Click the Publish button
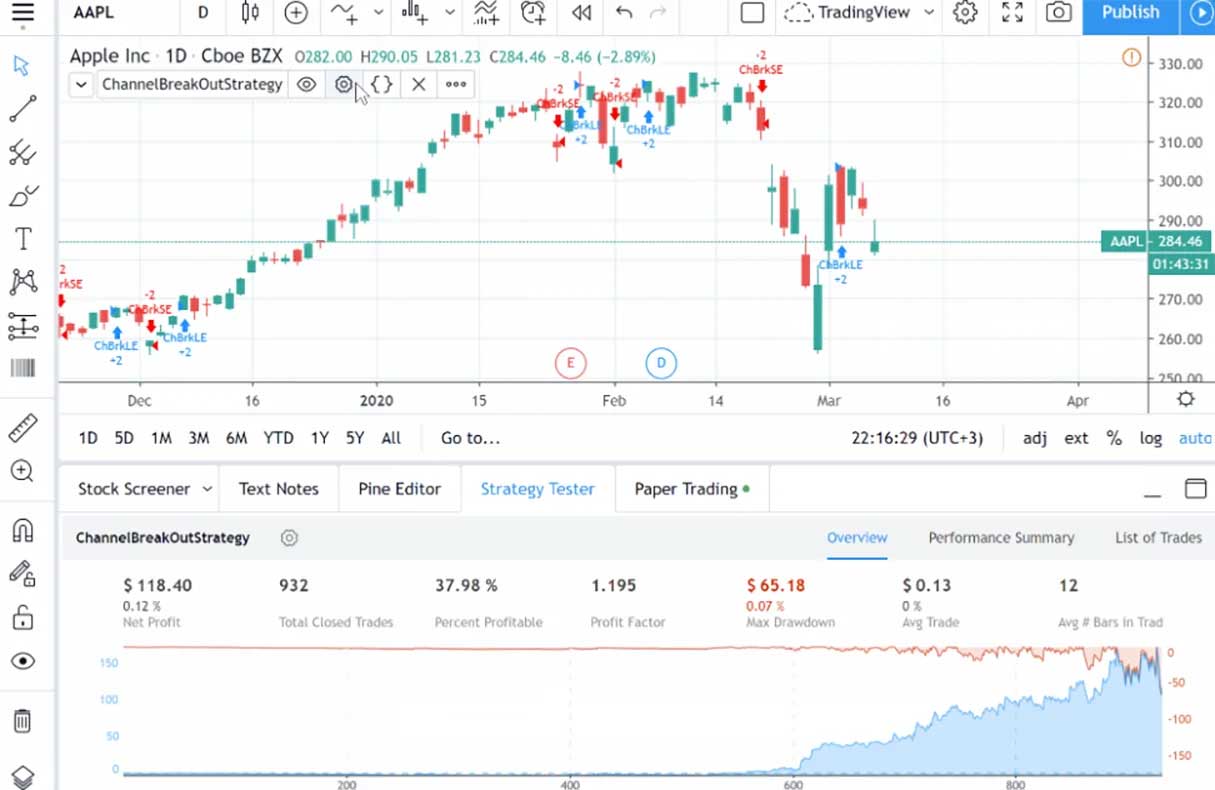 tap(1130, 13)
